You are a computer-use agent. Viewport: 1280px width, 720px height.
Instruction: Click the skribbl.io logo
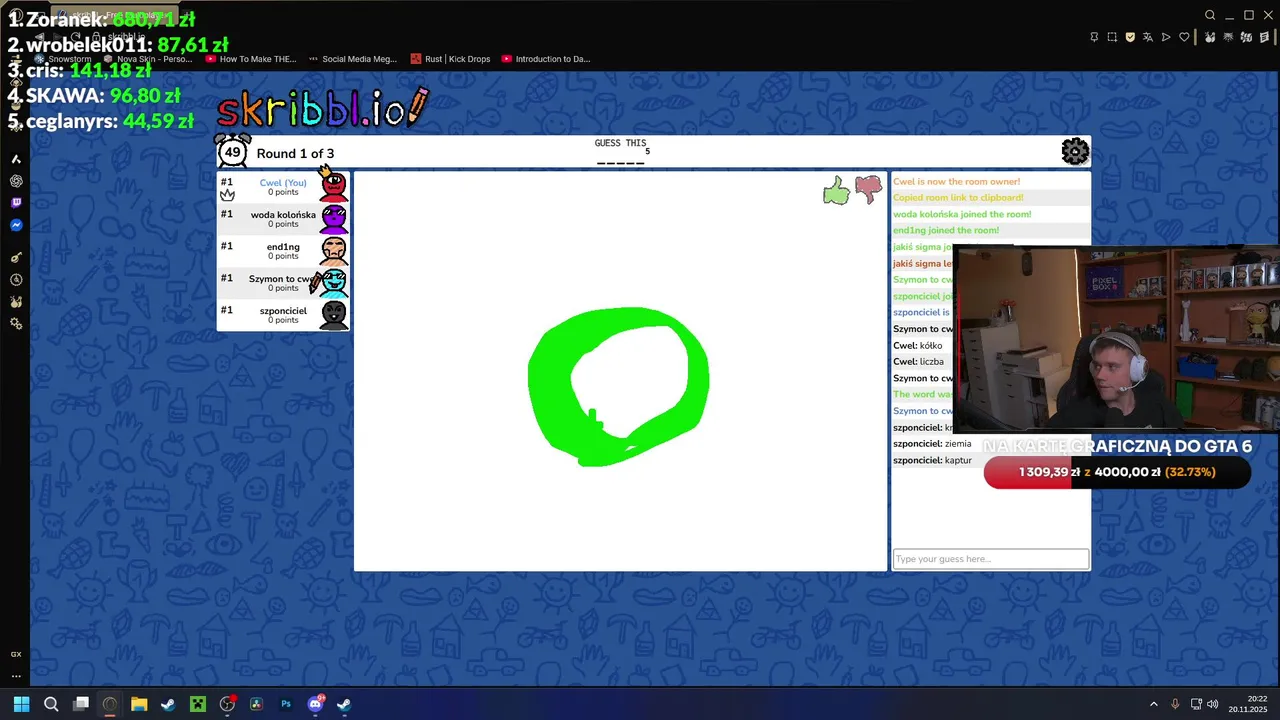coord(322,108)
